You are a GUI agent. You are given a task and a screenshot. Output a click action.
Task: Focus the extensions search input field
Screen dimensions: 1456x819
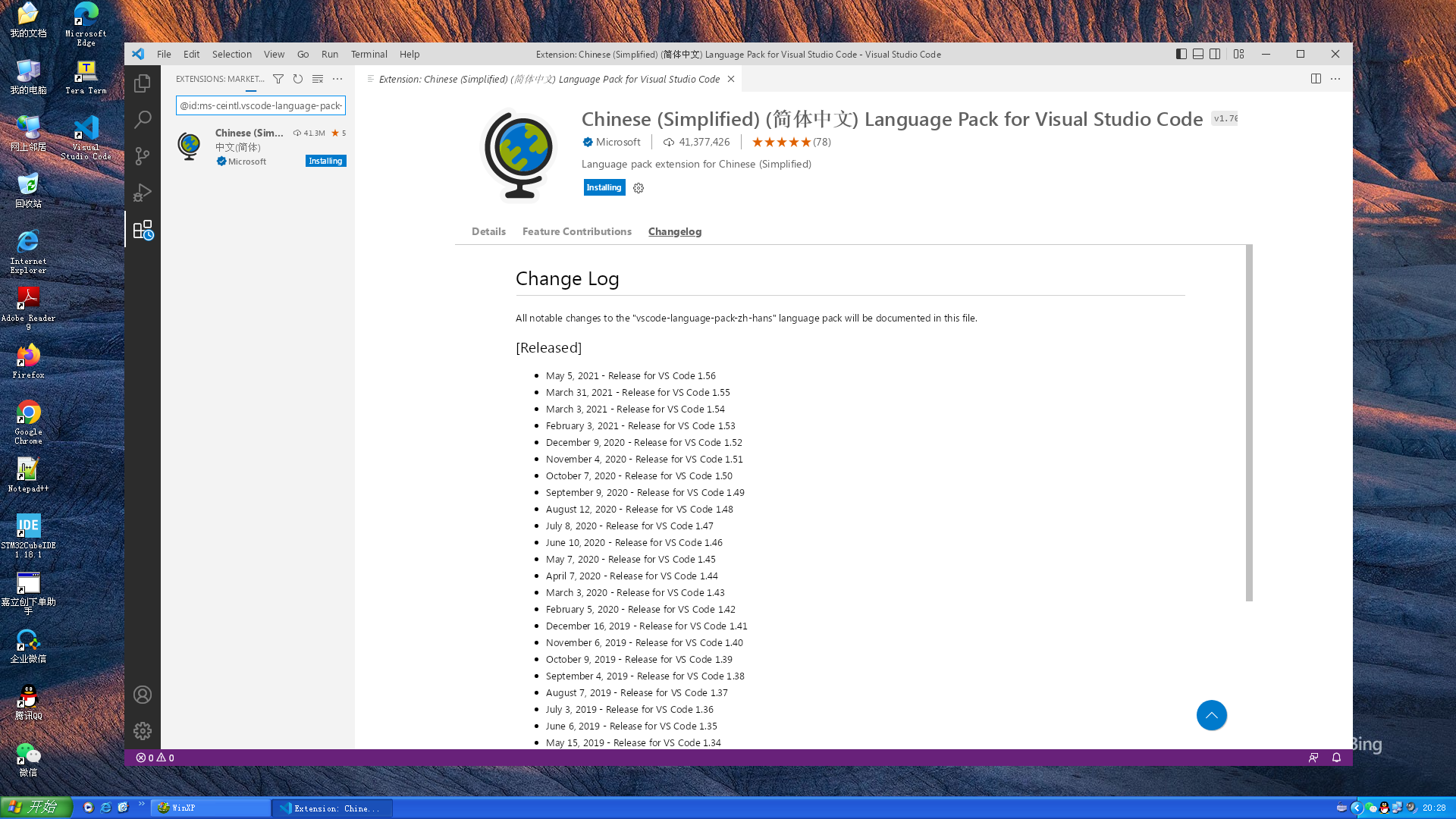click(x=261, y=105)
